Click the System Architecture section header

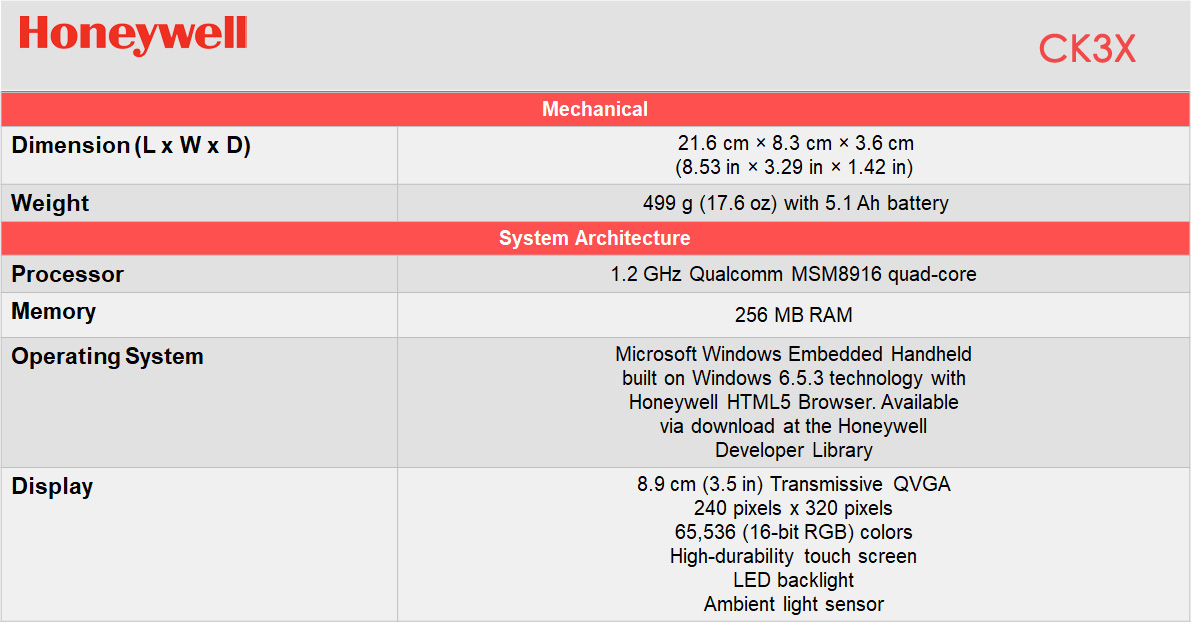tap(594, 238)
